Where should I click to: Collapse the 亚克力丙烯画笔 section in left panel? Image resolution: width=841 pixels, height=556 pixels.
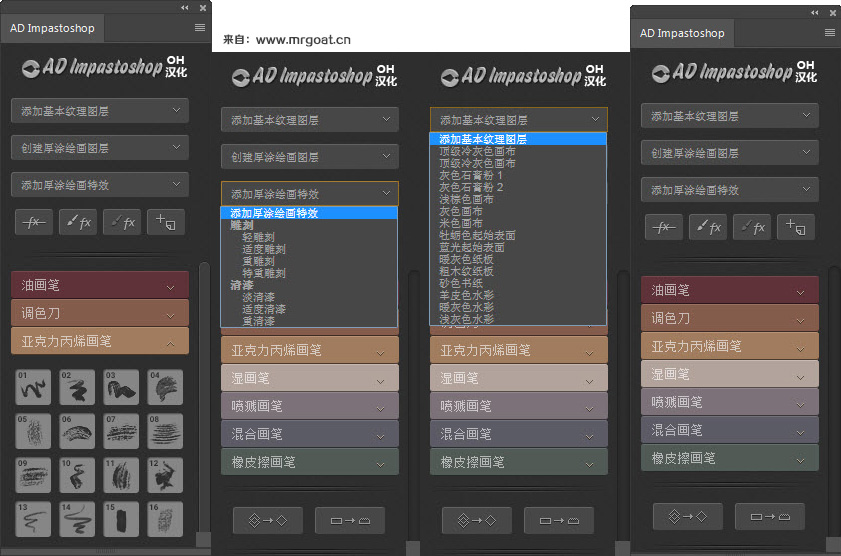(x=100, y=341)
